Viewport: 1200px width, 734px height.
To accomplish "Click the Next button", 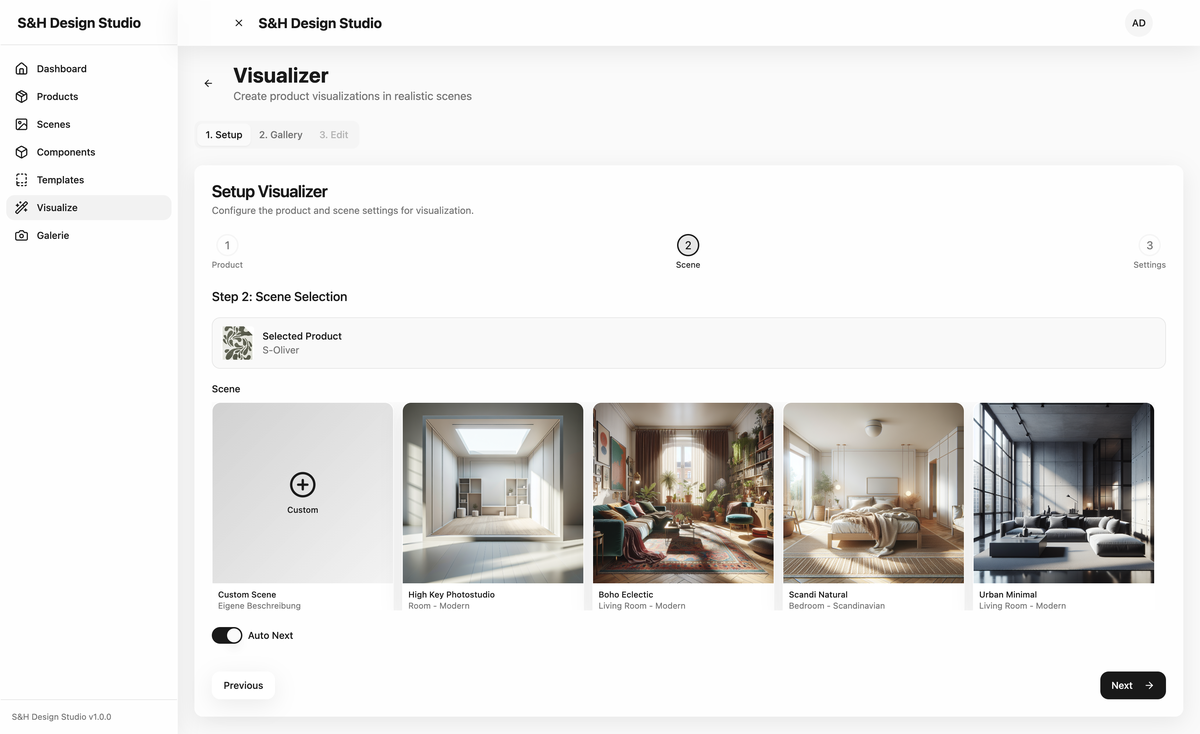I will click(x=1132, y=685).
